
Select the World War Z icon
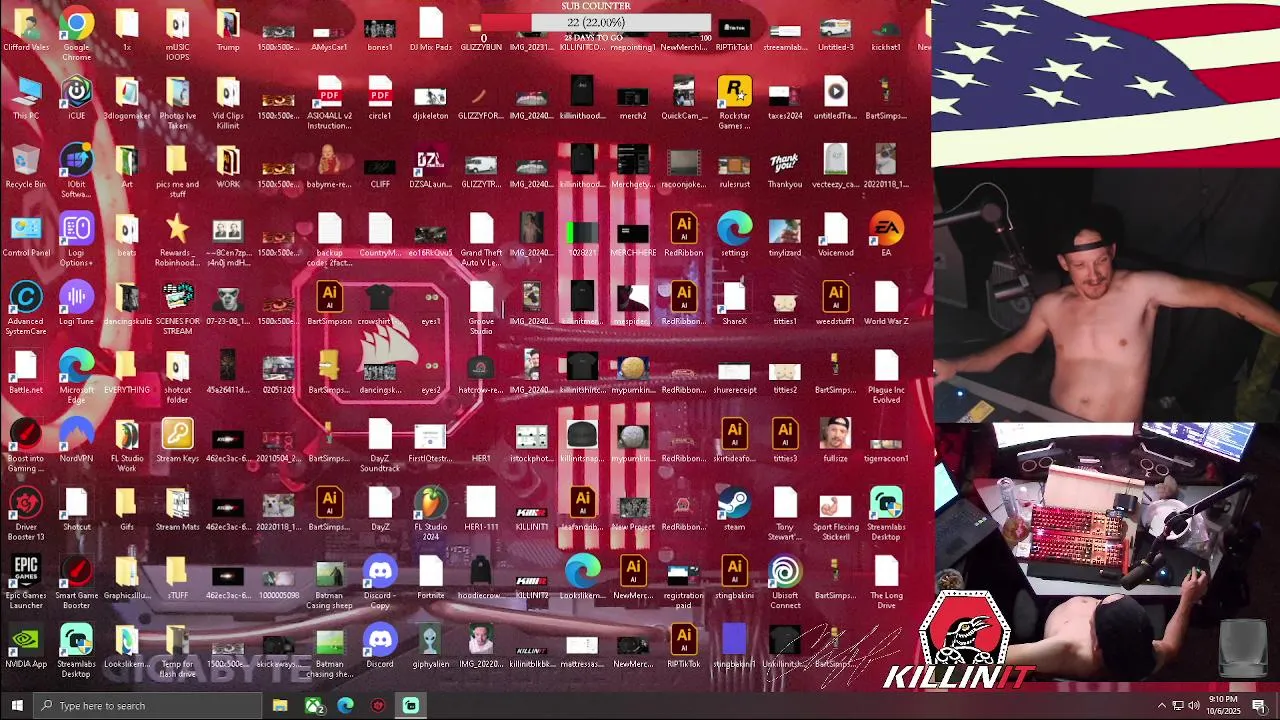point(886,298)
